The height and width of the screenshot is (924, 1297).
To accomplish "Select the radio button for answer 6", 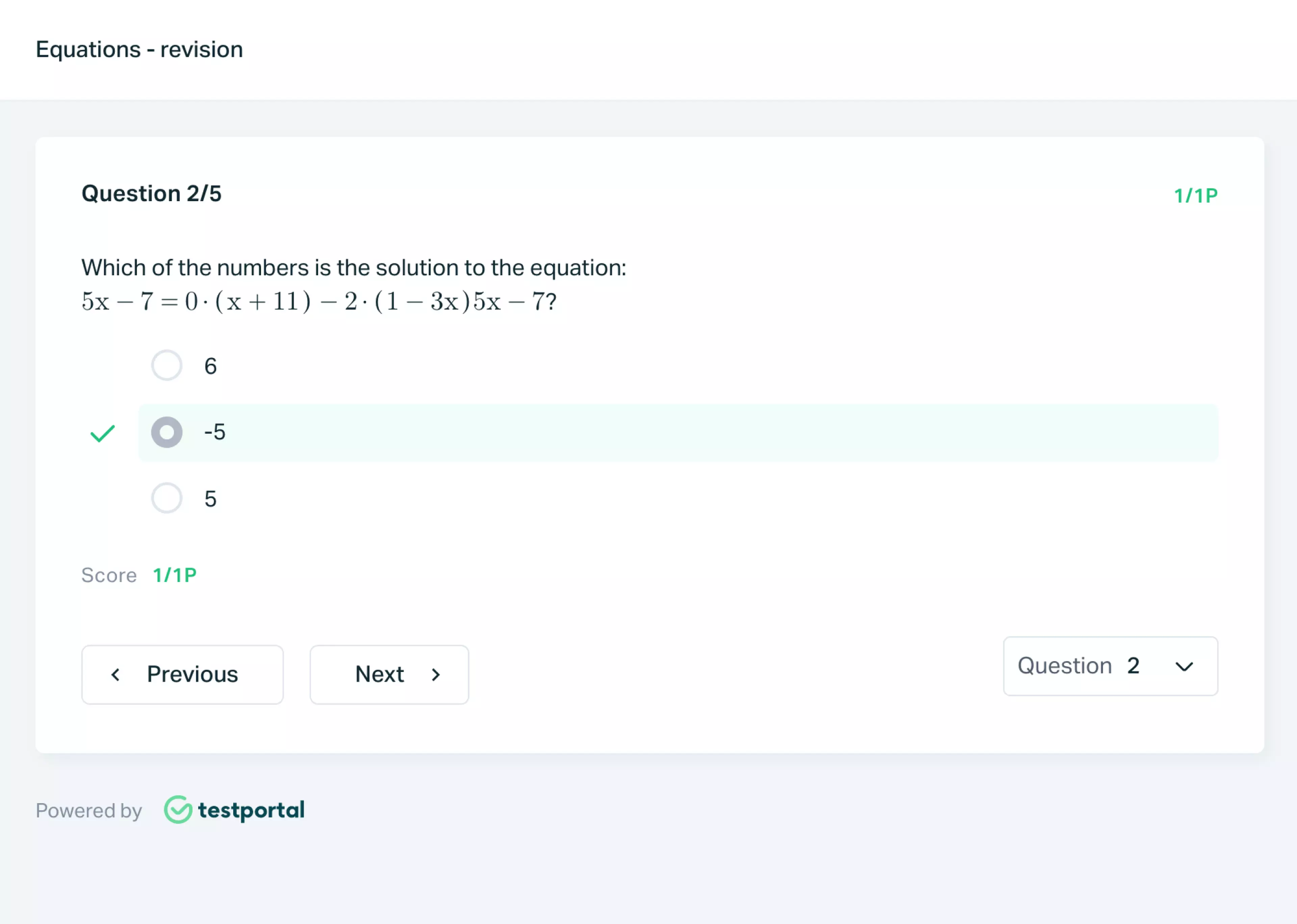I will tap(165, 365).
